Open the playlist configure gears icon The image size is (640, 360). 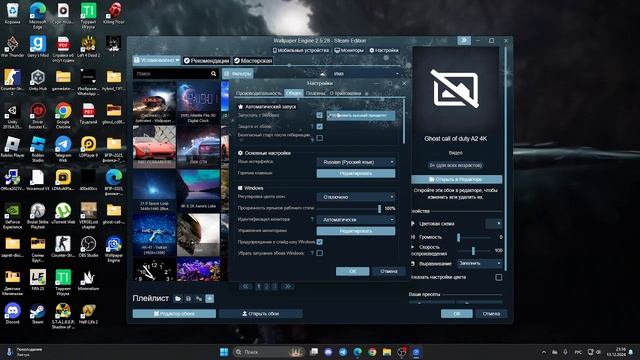tap(199, 299)
